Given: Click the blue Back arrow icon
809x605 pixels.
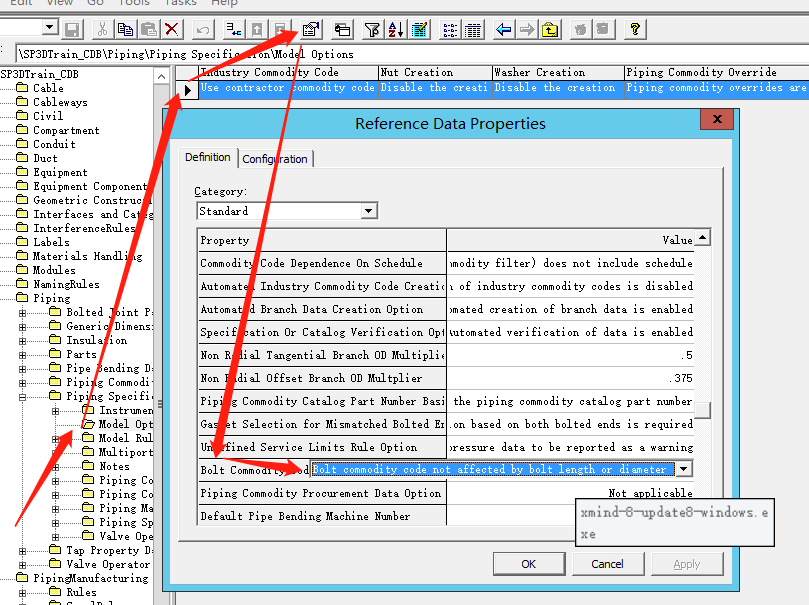Looking at the screenshot, I should click(504, 29).
